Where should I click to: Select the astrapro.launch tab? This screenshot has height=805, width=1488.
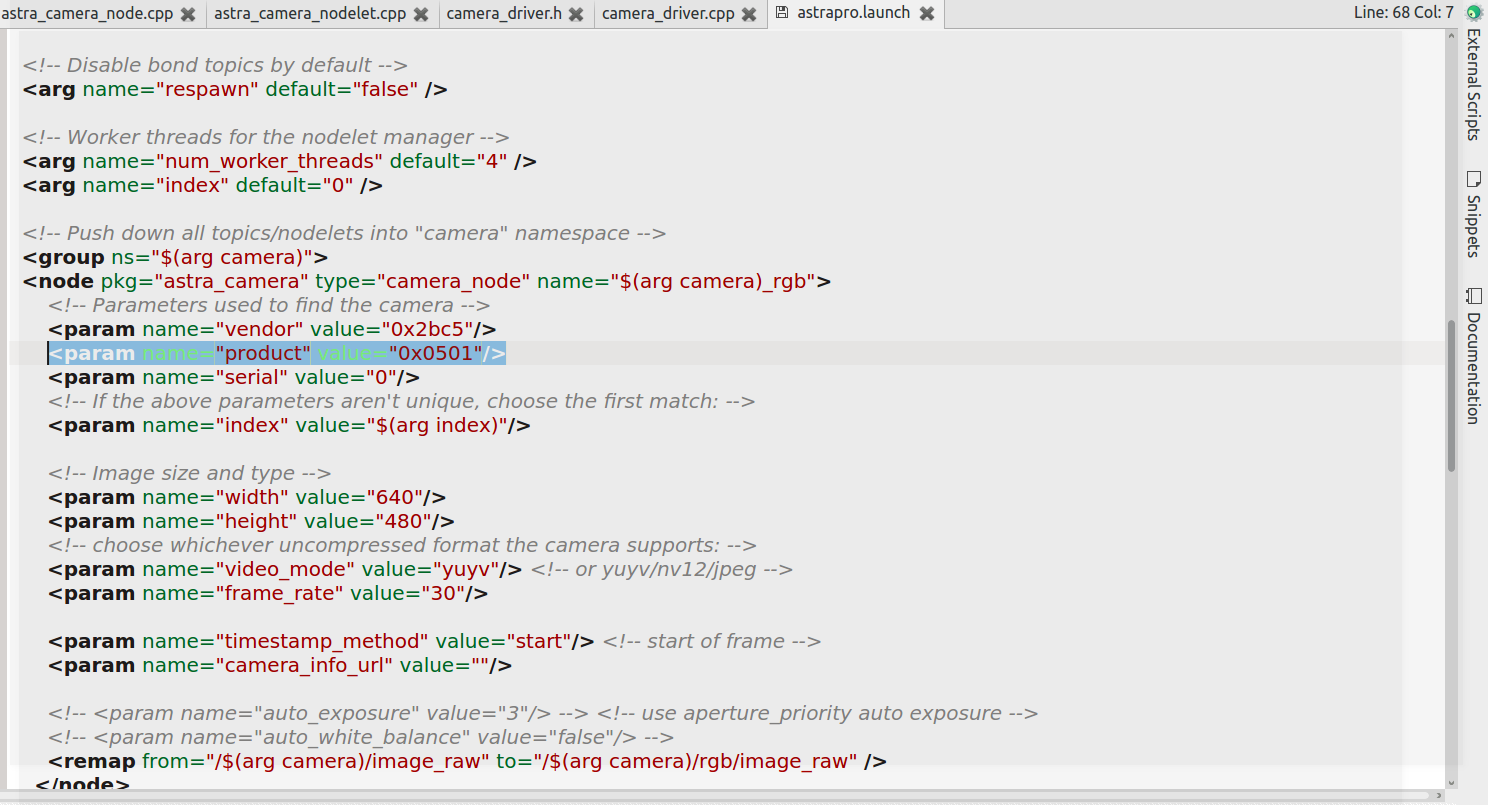click(x=853, y=14)
